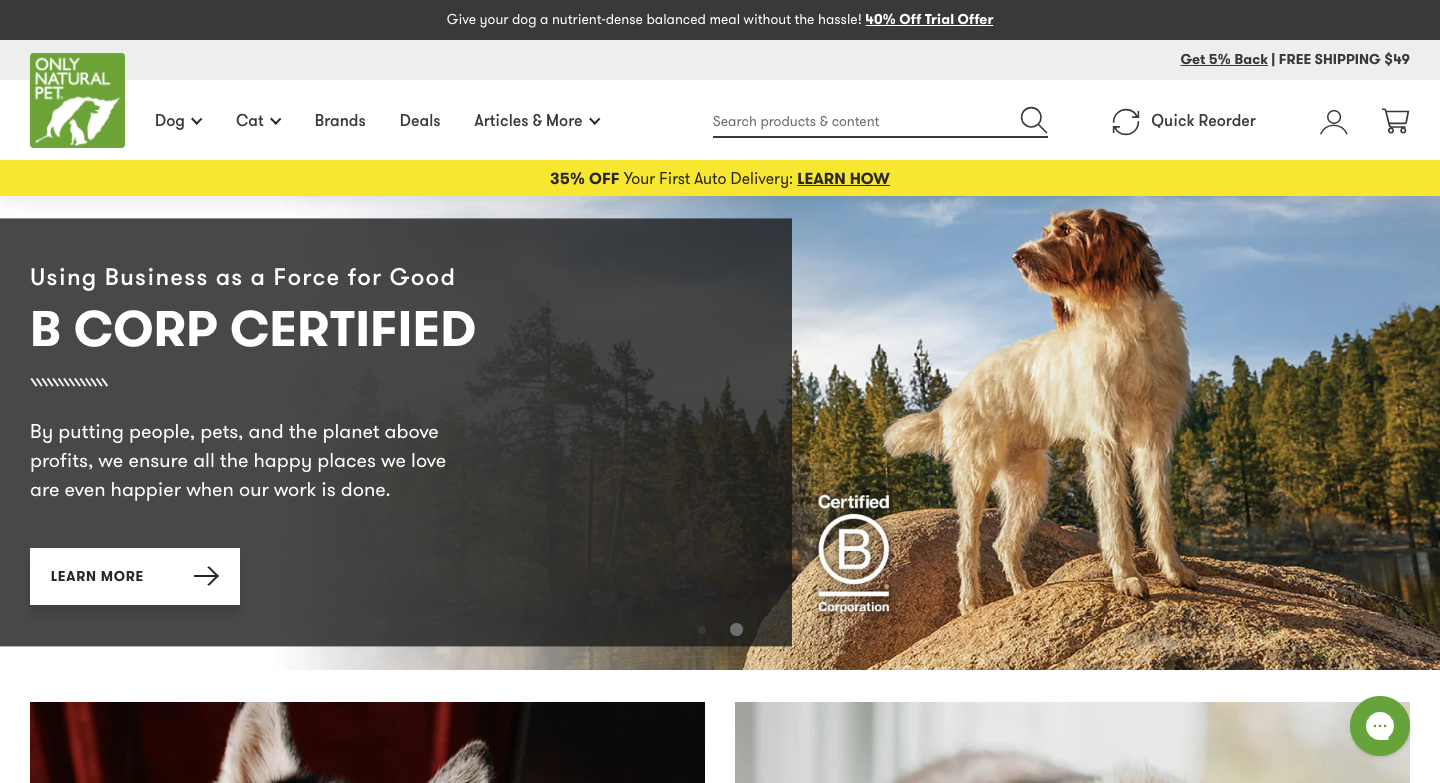The image size is (1440, 783).
Task: Click the husky photo thumbnail below banner
Action: [367, 742]
